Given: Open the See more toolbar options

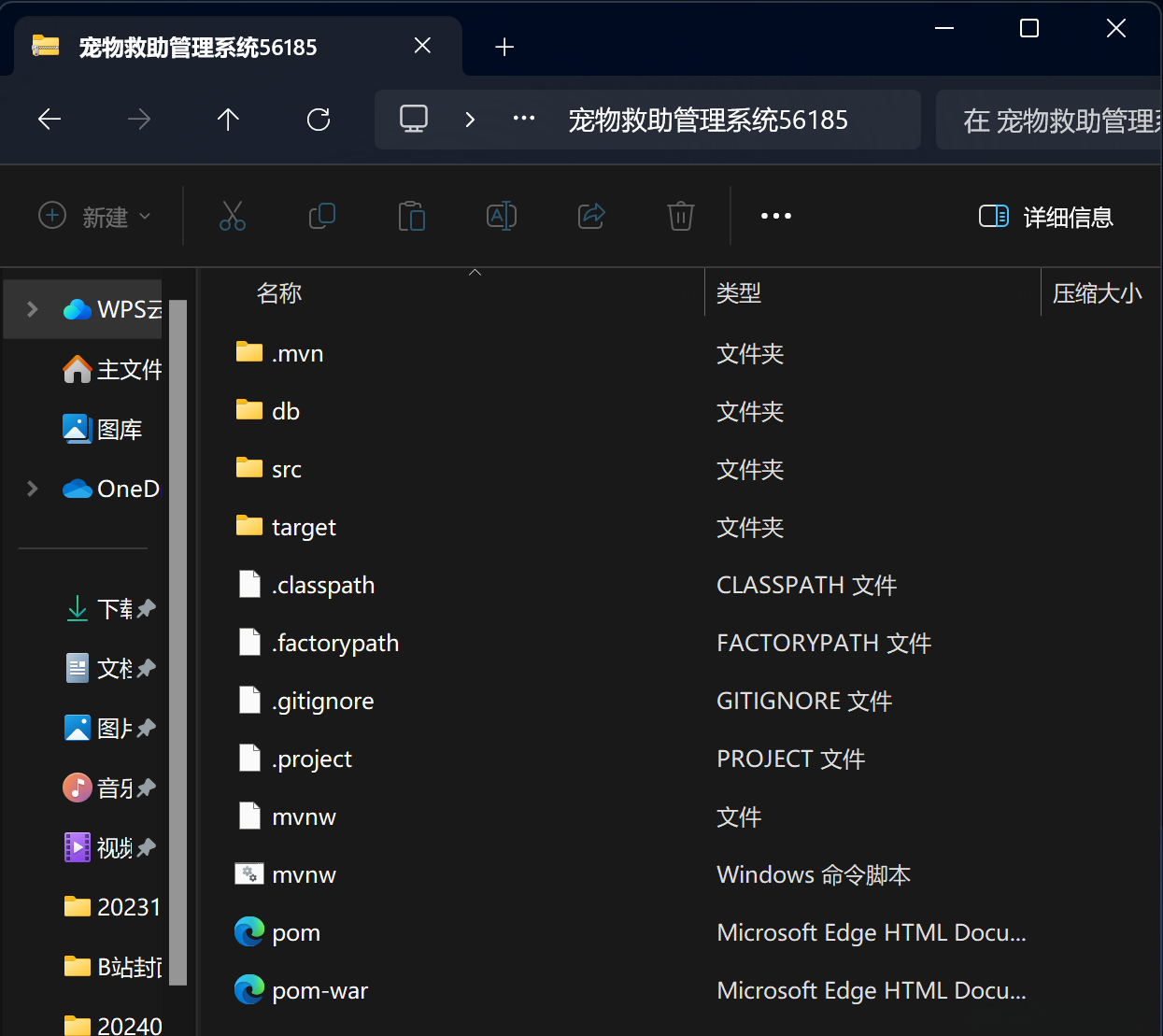Looking at the screenshot, I should point(776,216).
